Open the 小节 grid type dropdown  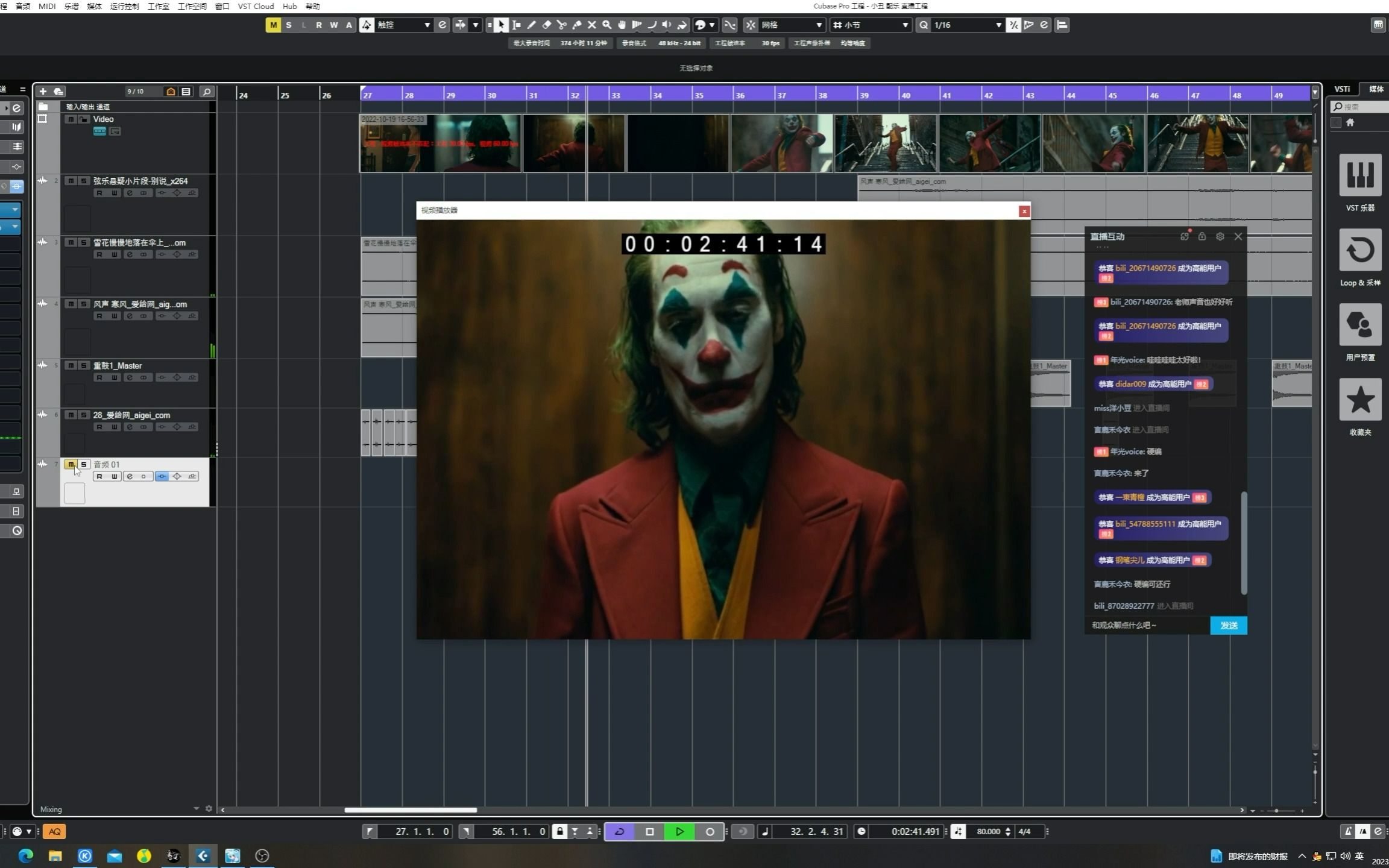871,25
